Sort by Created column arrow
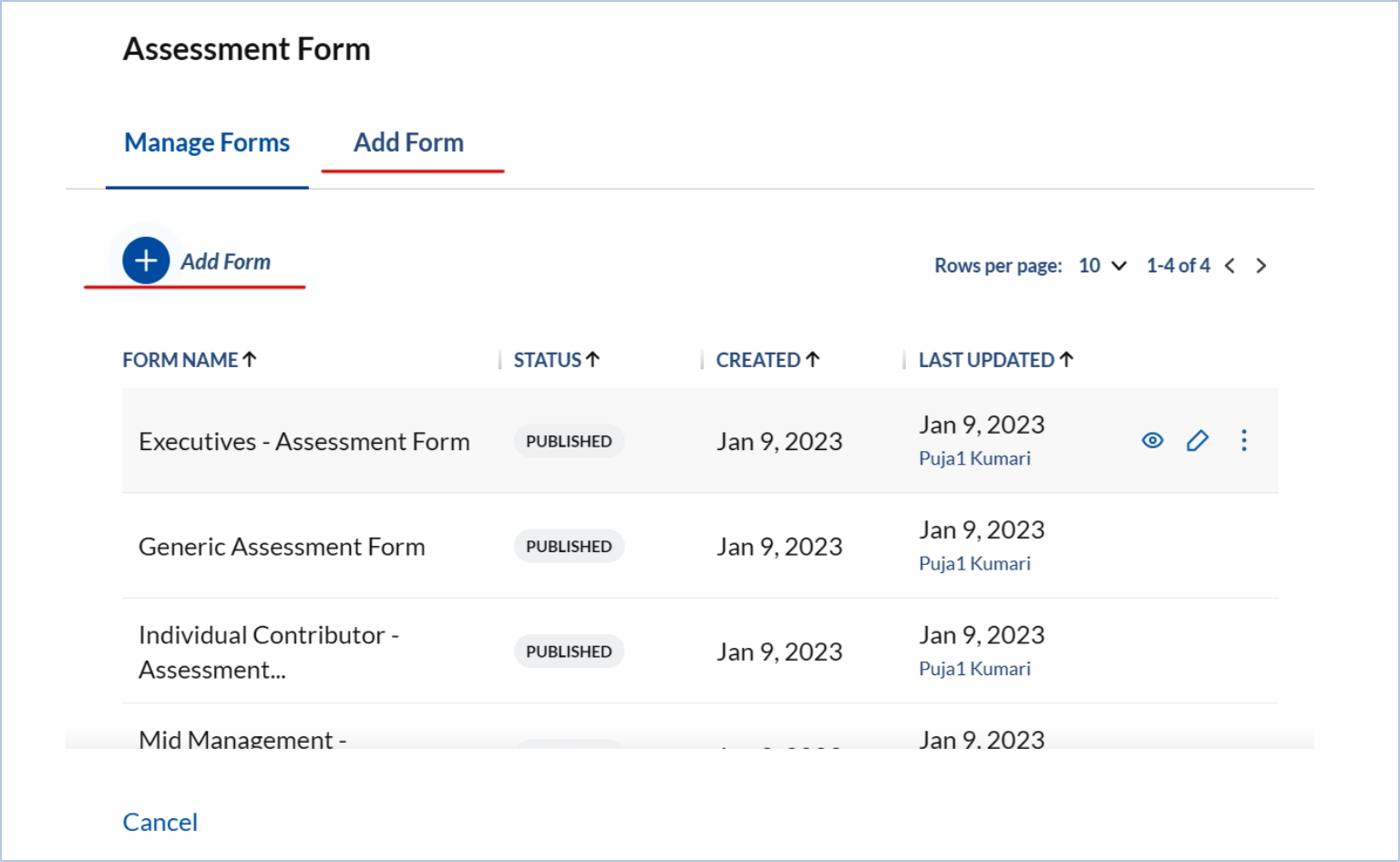 tap(813, 360)
